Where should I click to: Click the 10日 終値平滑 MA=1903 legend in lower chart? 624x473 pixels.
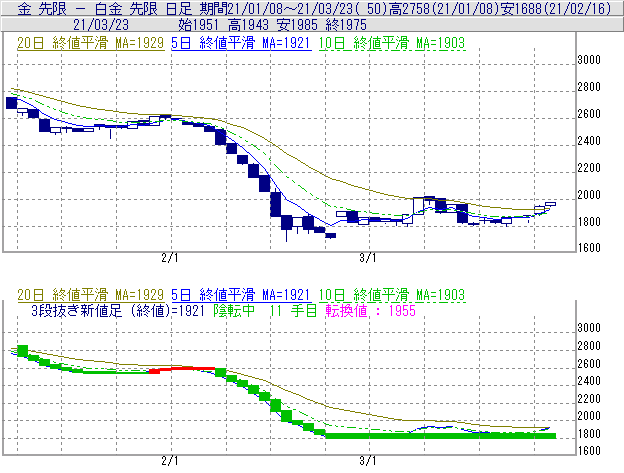point(392,295)
